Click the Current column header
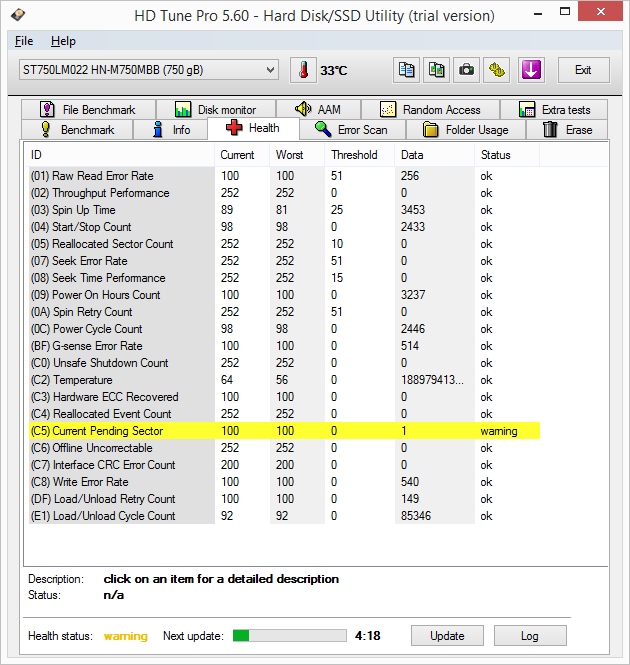The height and width of the screenshot is (665, 630). coord(242,155)
